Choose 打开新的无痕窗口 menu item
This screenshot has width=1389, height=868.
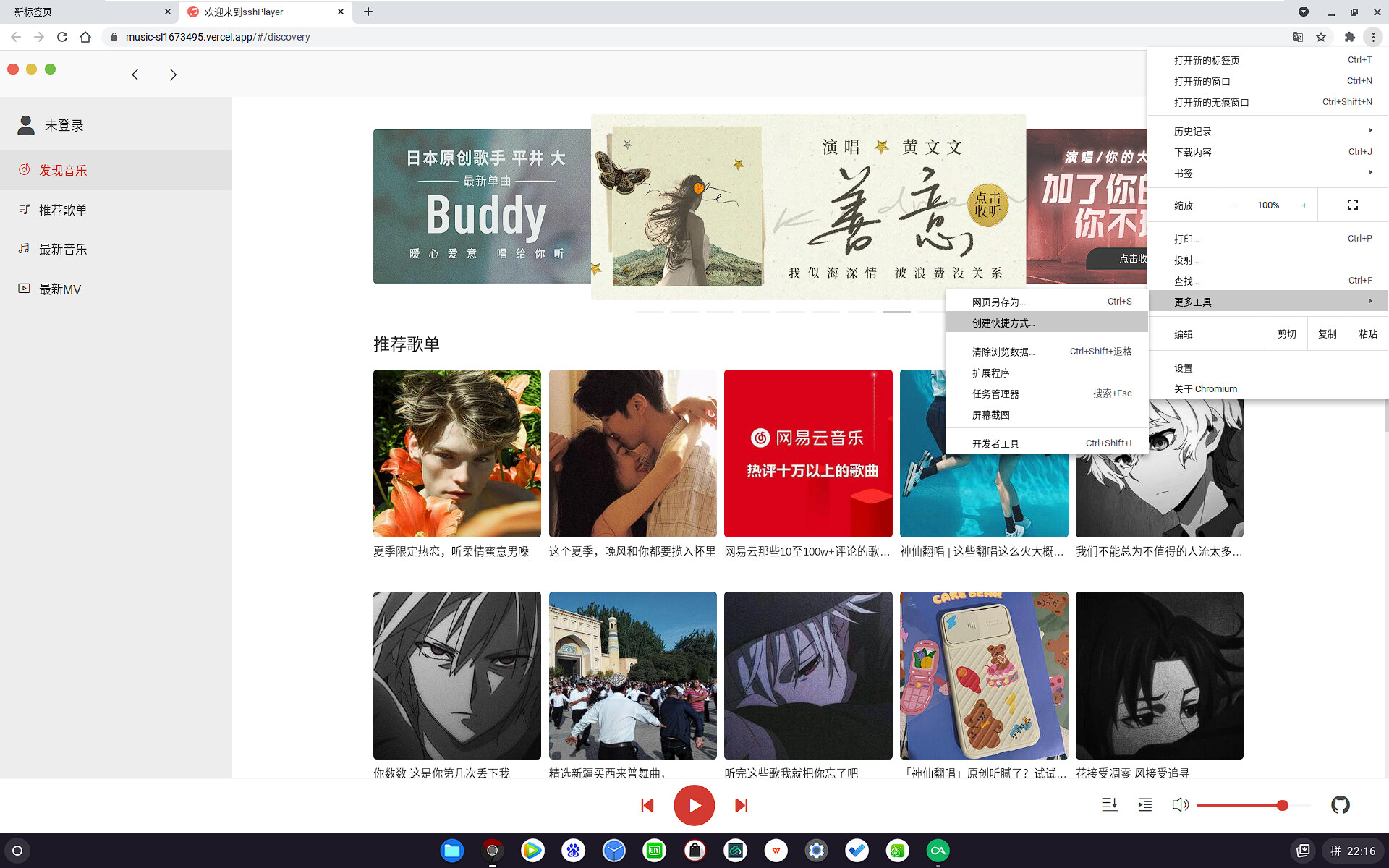tap(1267, 102)
